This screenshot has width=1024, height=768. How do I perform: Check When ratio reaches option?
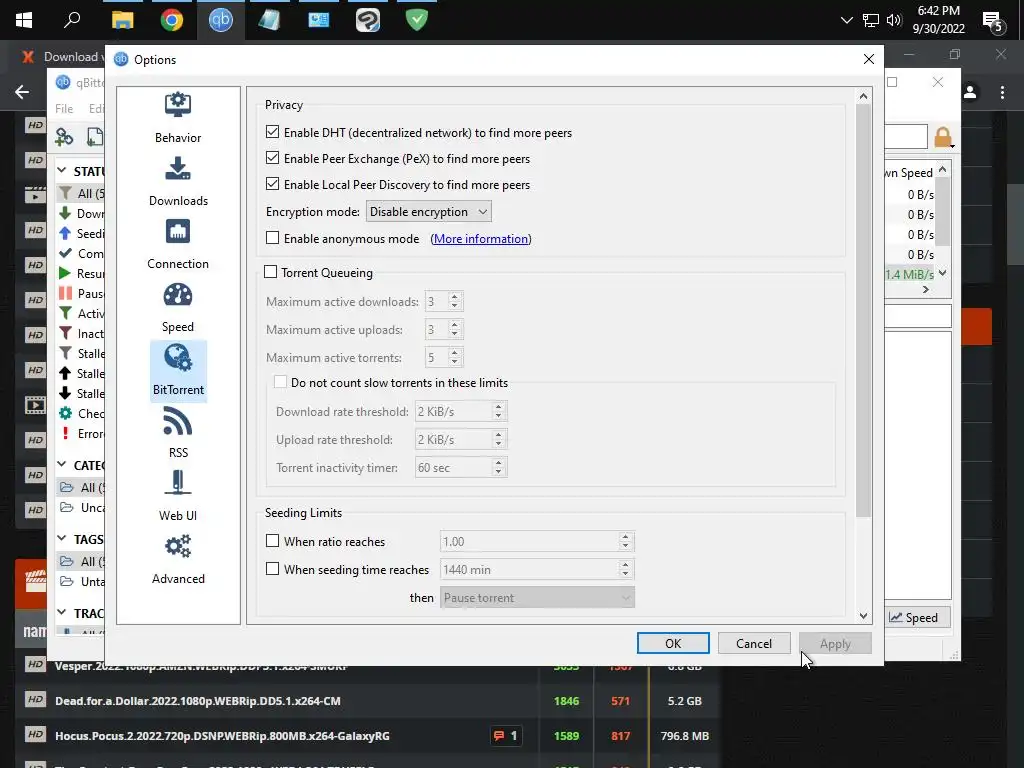coord(272,541)
